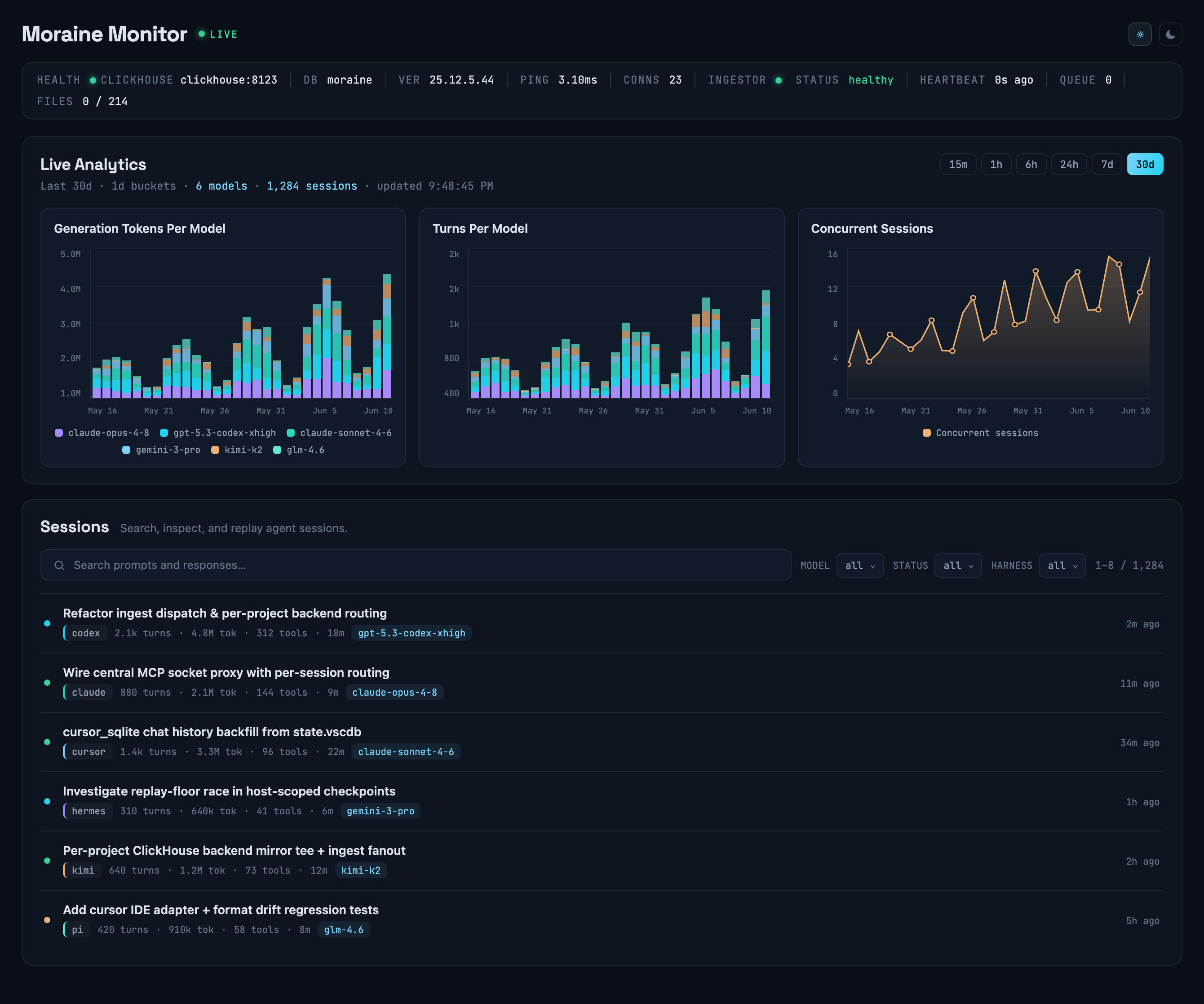Click the "clickhouse:8123" host value
Viewport: 1204px width, 1004px height.
(229, 80)
